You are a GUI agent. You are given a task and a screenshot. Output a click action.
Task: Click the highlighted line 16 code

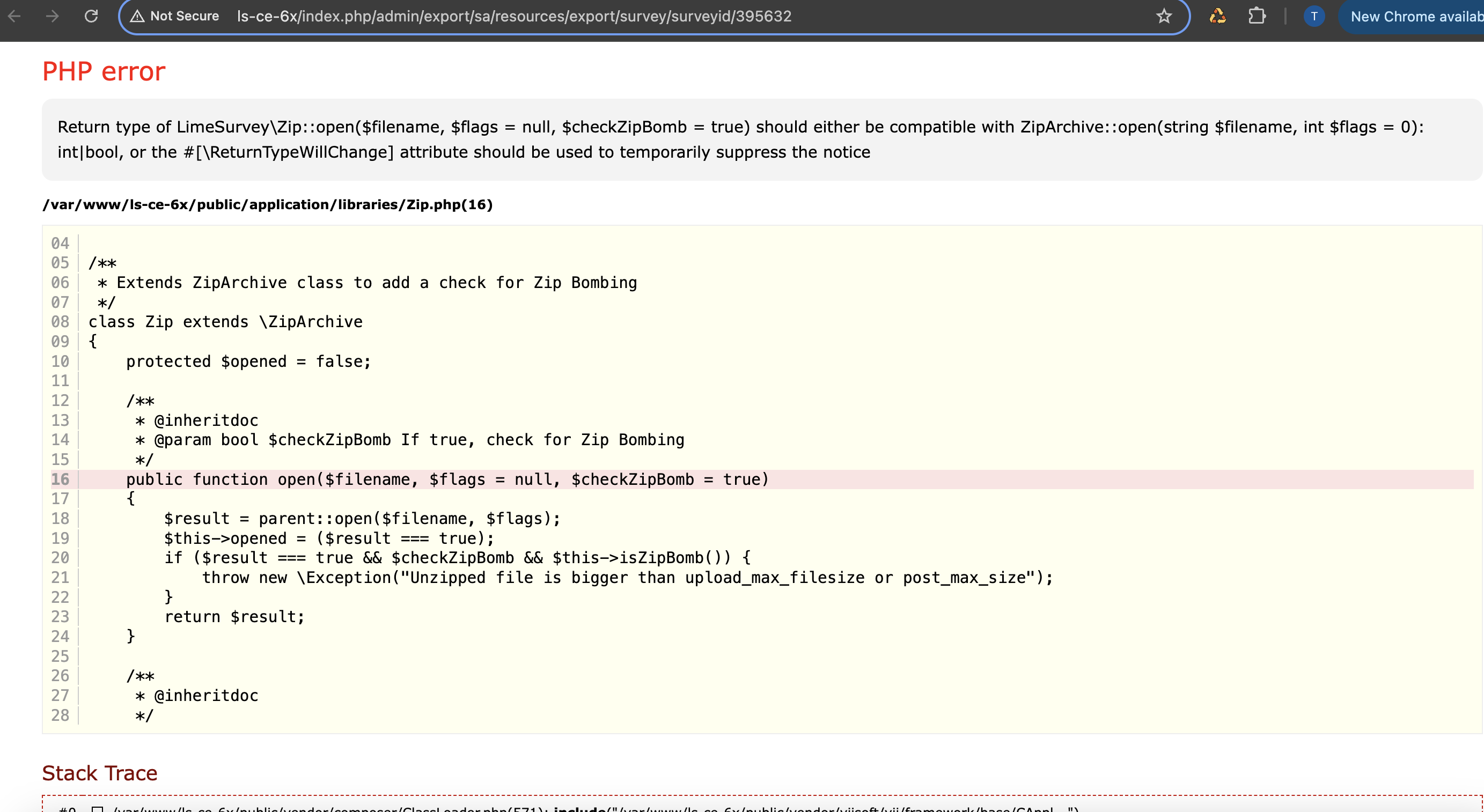click(447, 479)
